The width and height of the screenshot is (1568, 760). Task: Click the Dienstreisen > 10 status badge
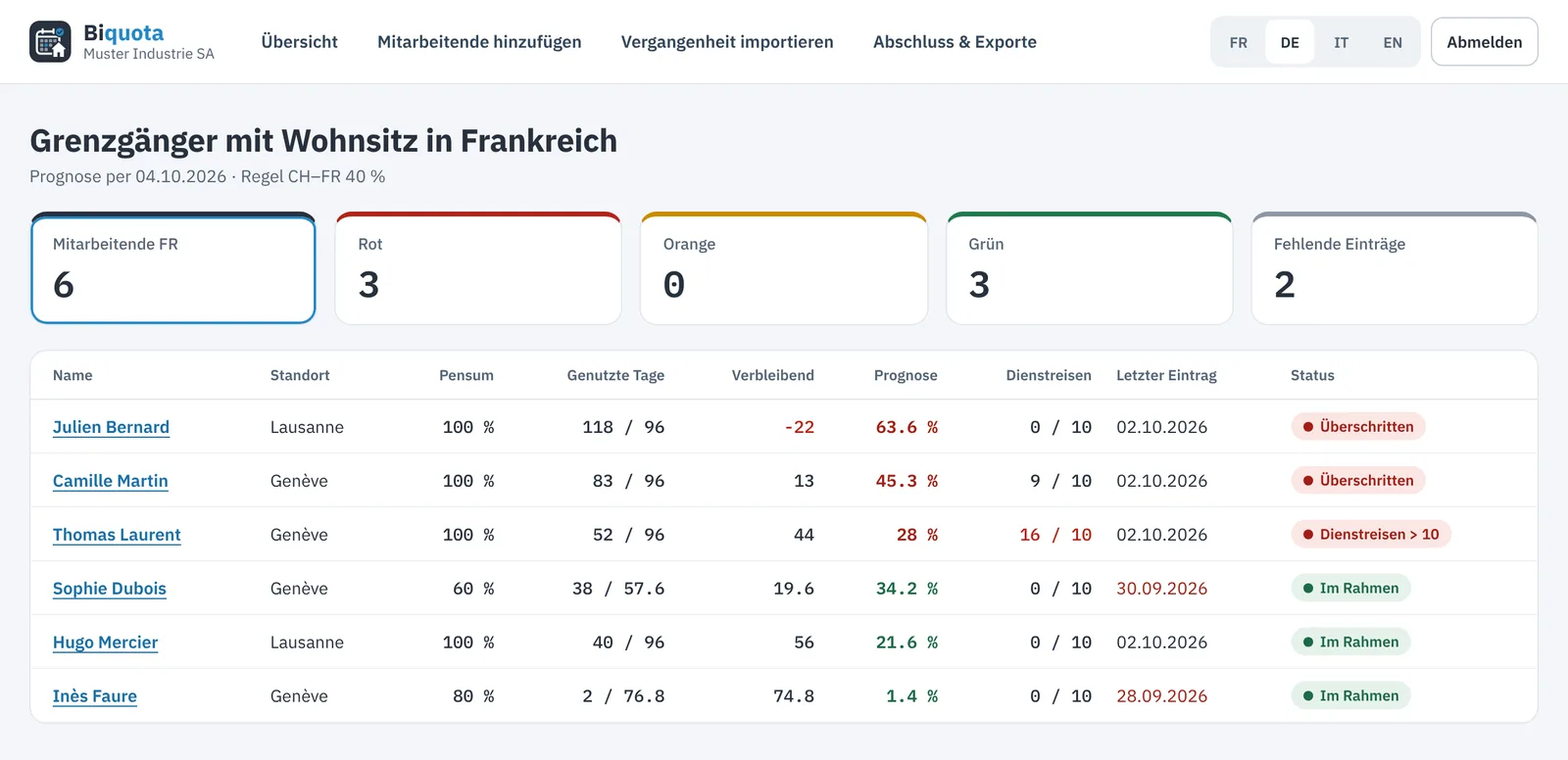coord(1371,535)
